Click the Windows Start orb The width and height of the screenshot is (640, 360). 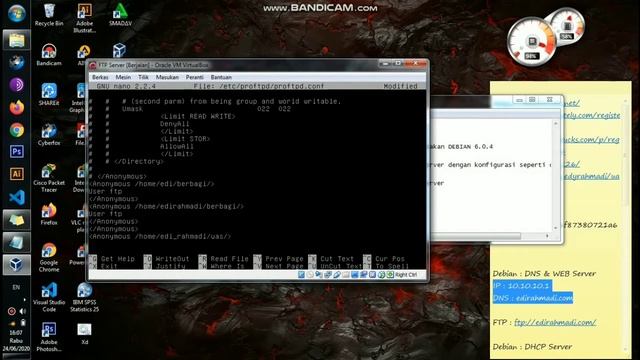(x=16, y=13)
